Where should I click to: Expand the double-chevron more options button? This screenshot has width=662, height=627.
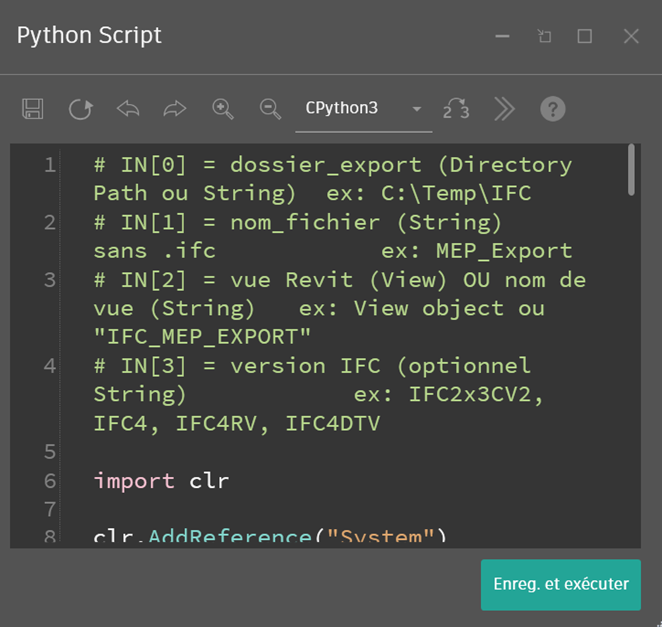click(x=505, y=109)
